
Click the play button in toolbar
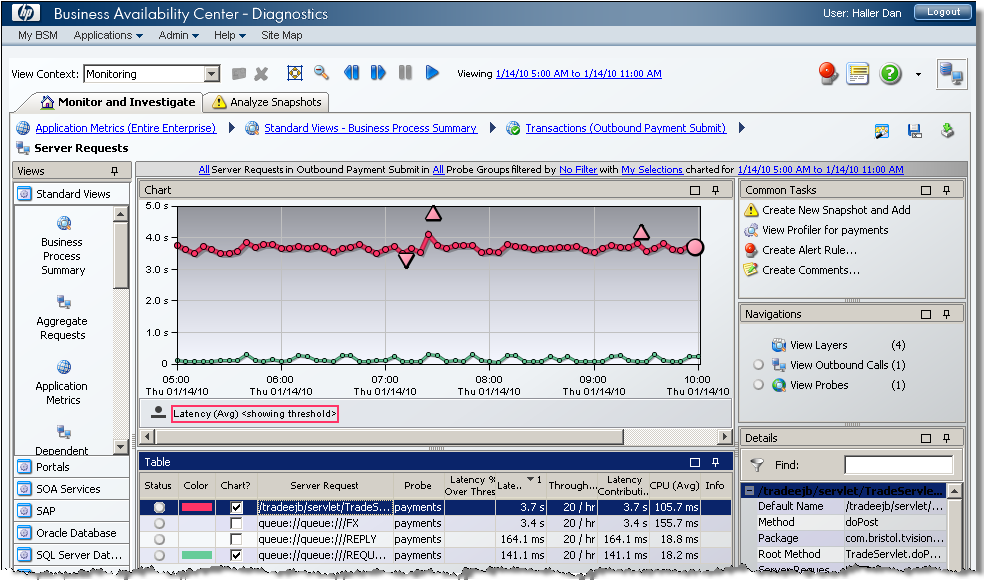point(432,73)
